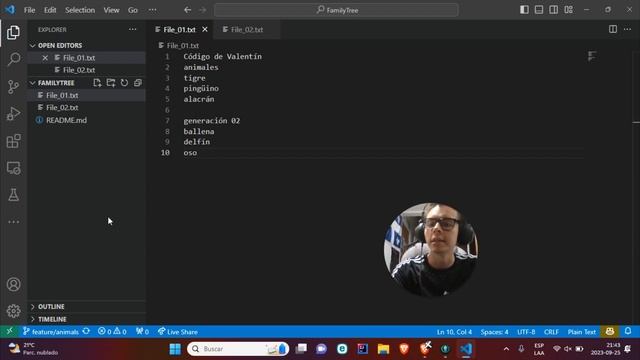Close File_01.txt in Open Editors list
The height and width of the screenshot is (360, 640).
click(45, 58)
